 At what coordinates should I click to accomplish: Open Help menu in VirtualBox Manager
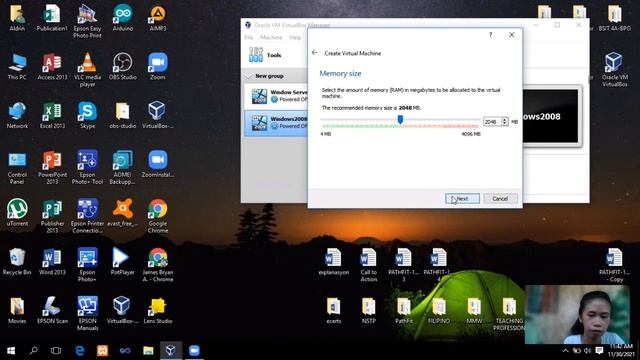pos(295,37)
